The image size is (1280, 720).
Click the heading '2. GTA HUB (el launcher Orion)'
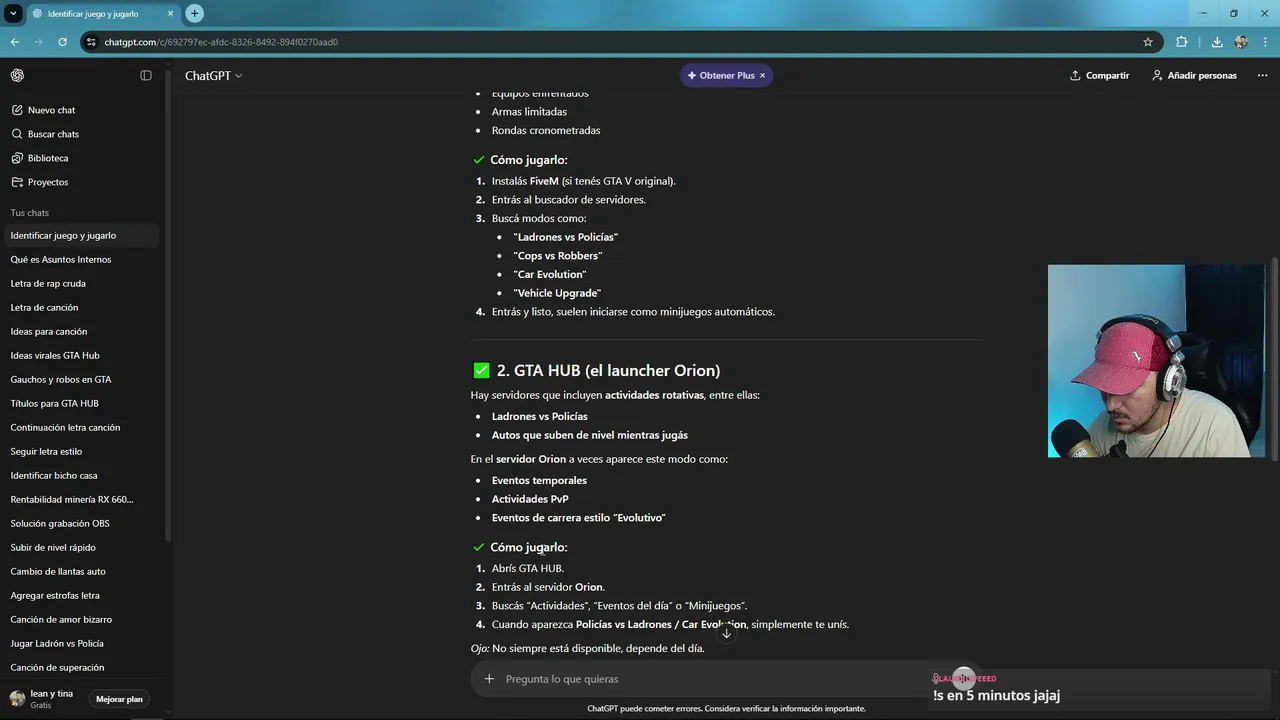pyautogui.click(x=608, y=371)
